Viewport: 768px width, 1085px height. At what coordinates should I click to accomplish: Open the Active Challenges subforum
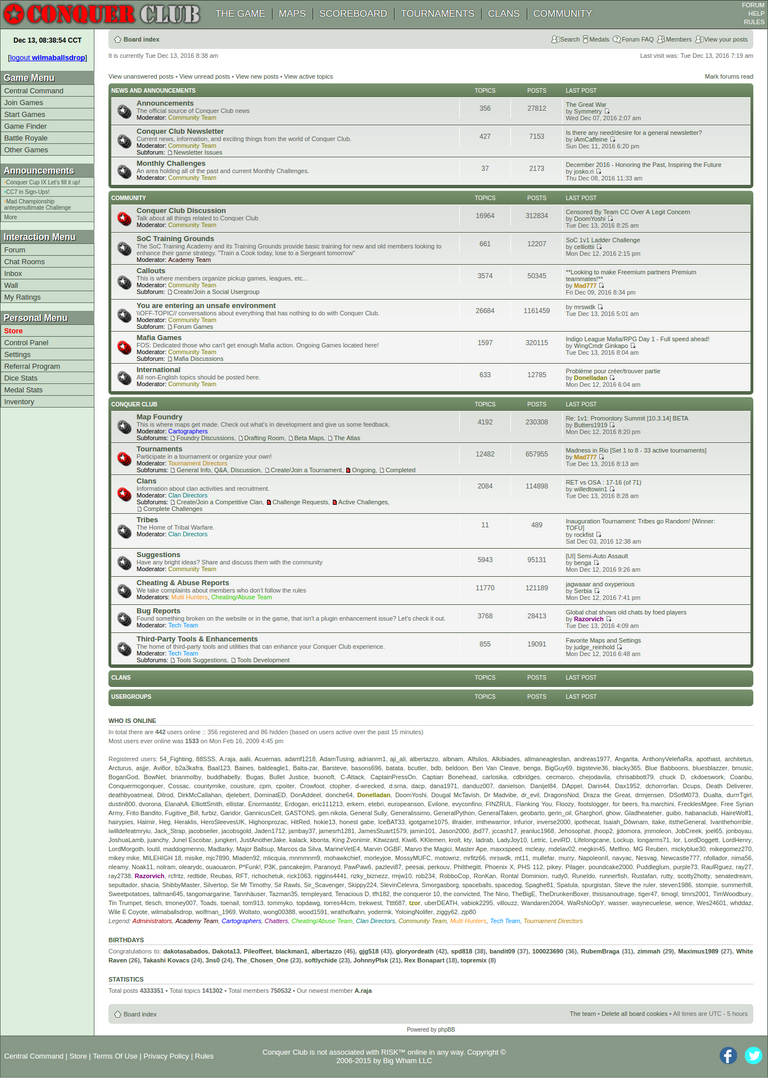click(x=363, y=502)
